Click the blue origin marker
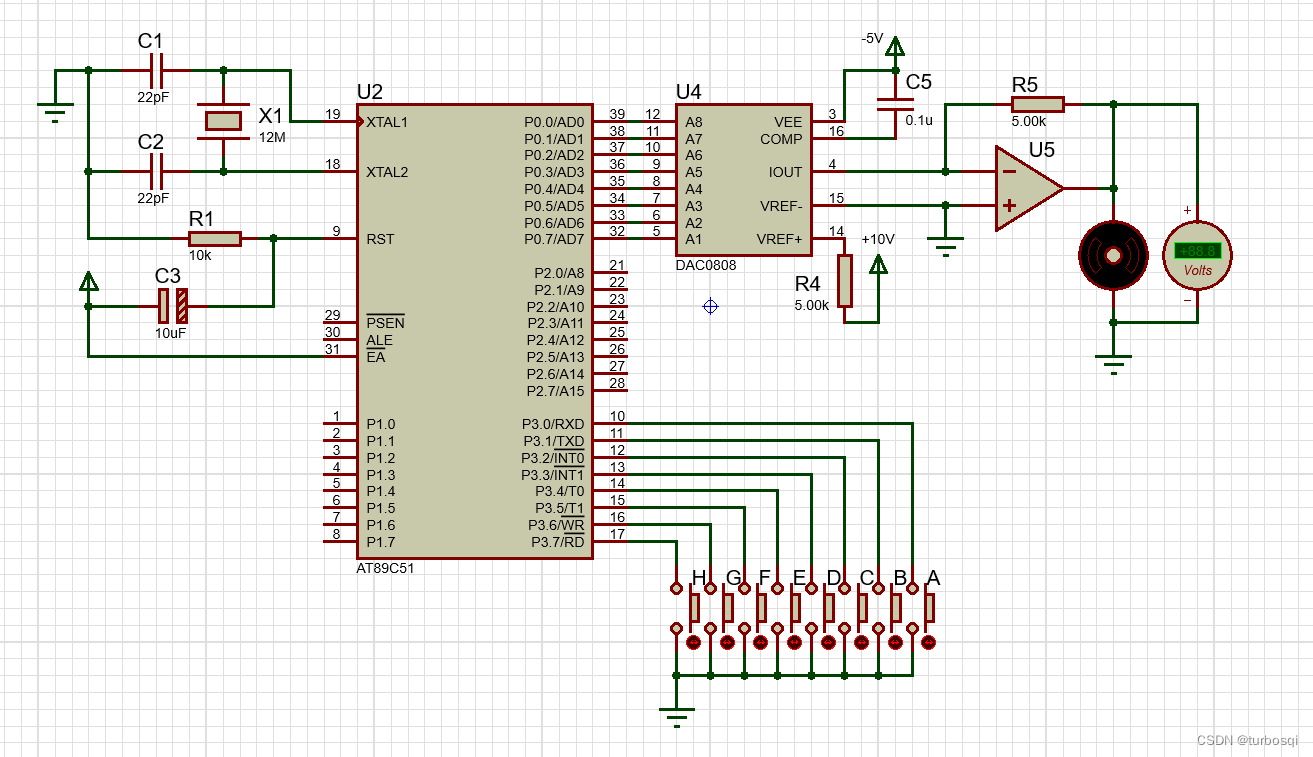Image resolution: width=1313 pixels, height=757 pixels. 710,306
